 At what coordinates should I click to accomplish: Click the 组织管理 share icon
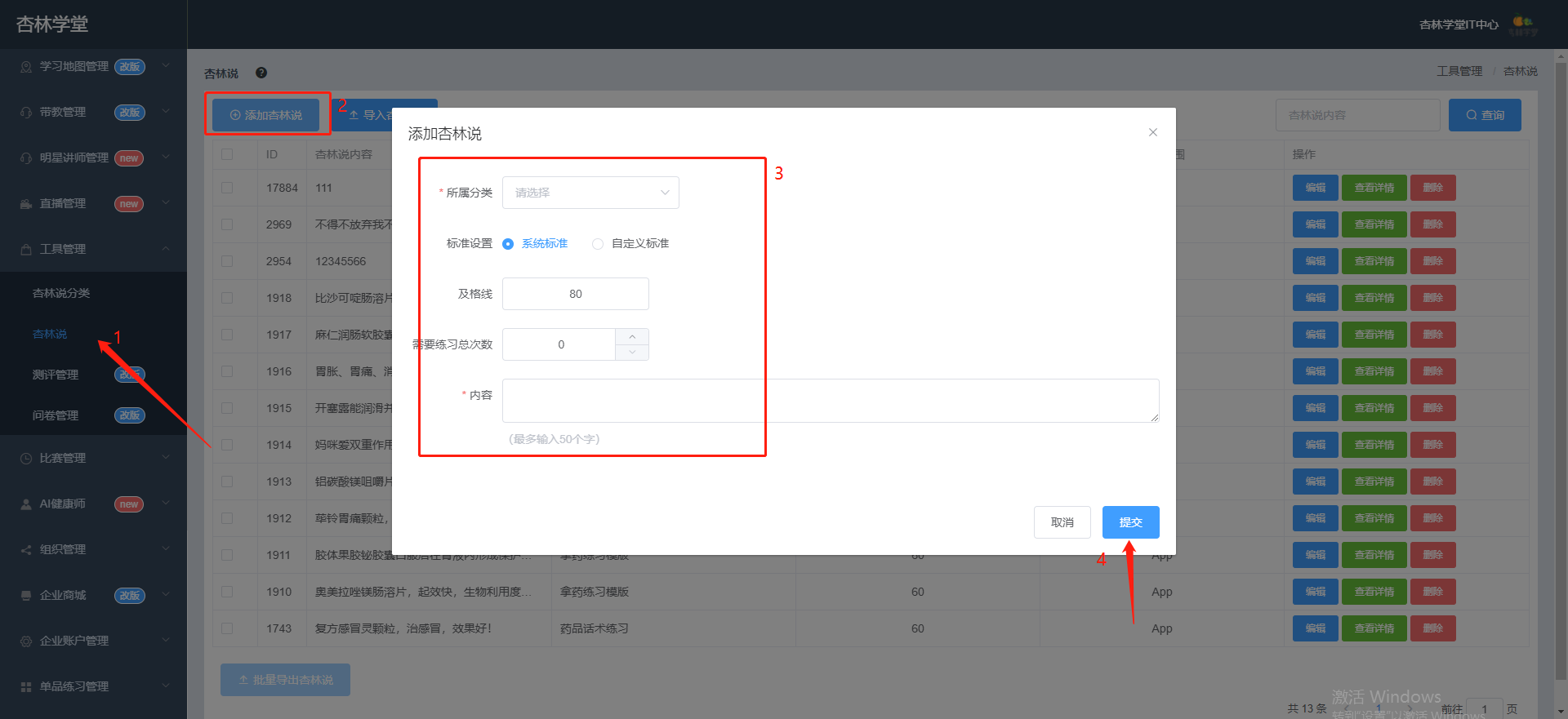(26, 550)
